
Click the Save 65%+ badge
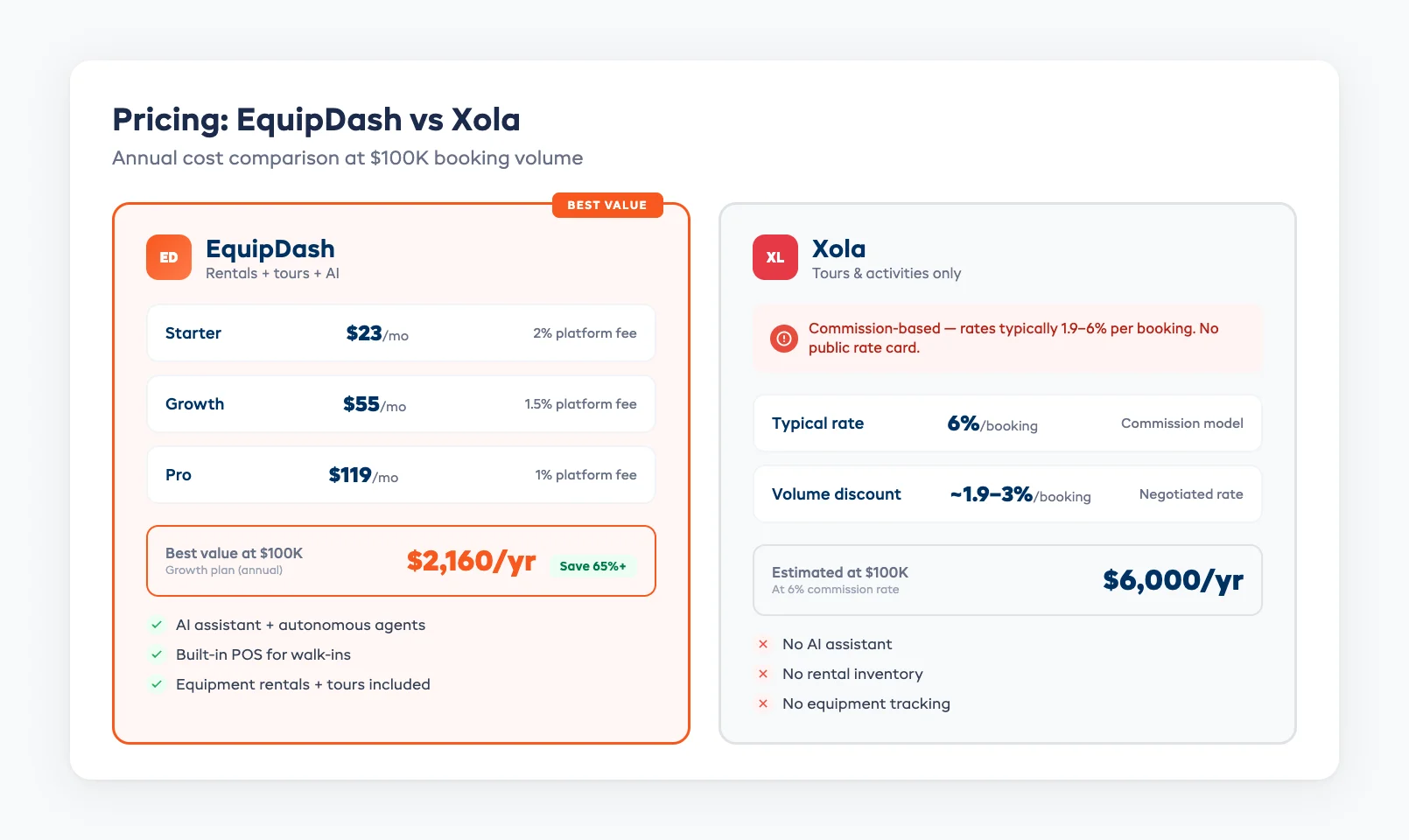[x=593, y=566]
